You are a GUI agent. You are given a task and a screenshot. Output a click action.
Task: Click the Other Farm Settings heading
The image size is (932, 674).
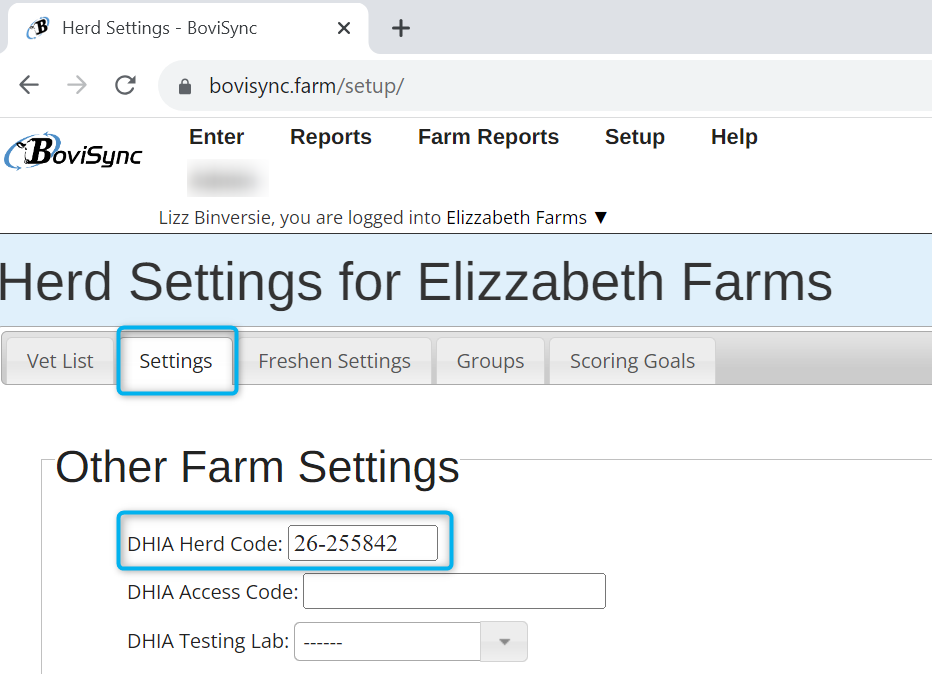click(x=257, y=467)
